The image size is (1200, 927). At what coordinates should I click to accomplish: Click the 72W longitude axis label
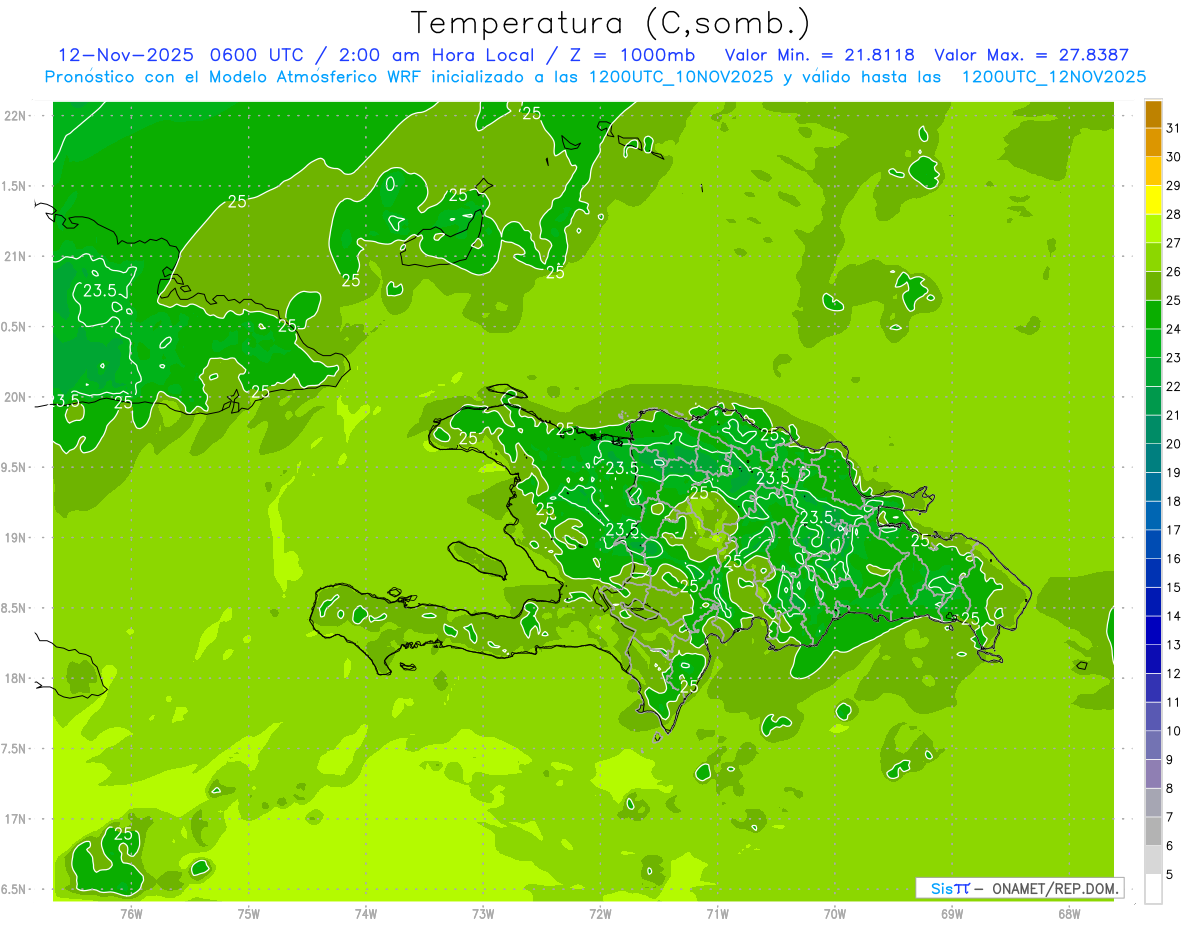point(600,913)
